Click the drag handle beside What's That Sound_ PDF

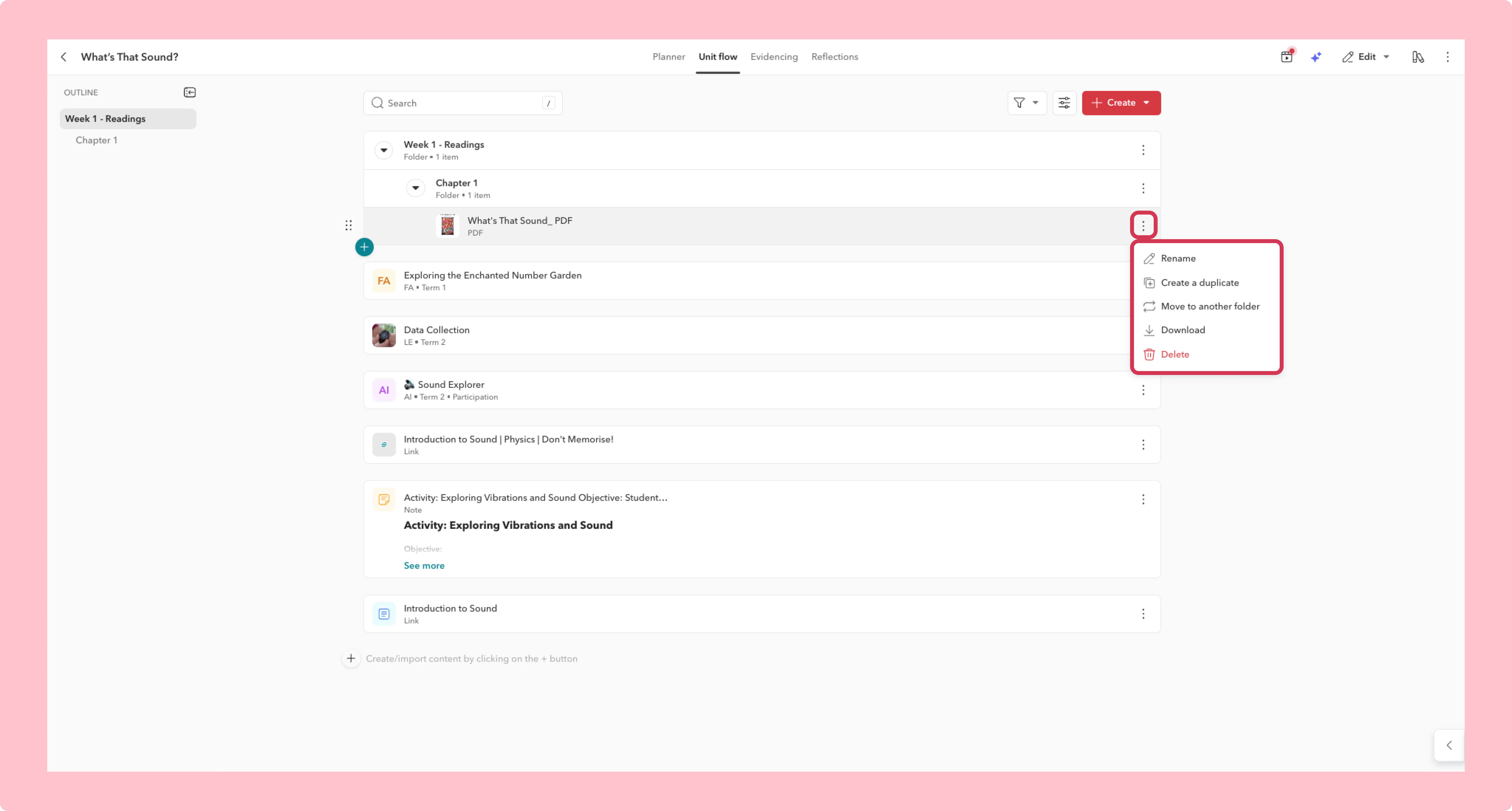[349, 225]
